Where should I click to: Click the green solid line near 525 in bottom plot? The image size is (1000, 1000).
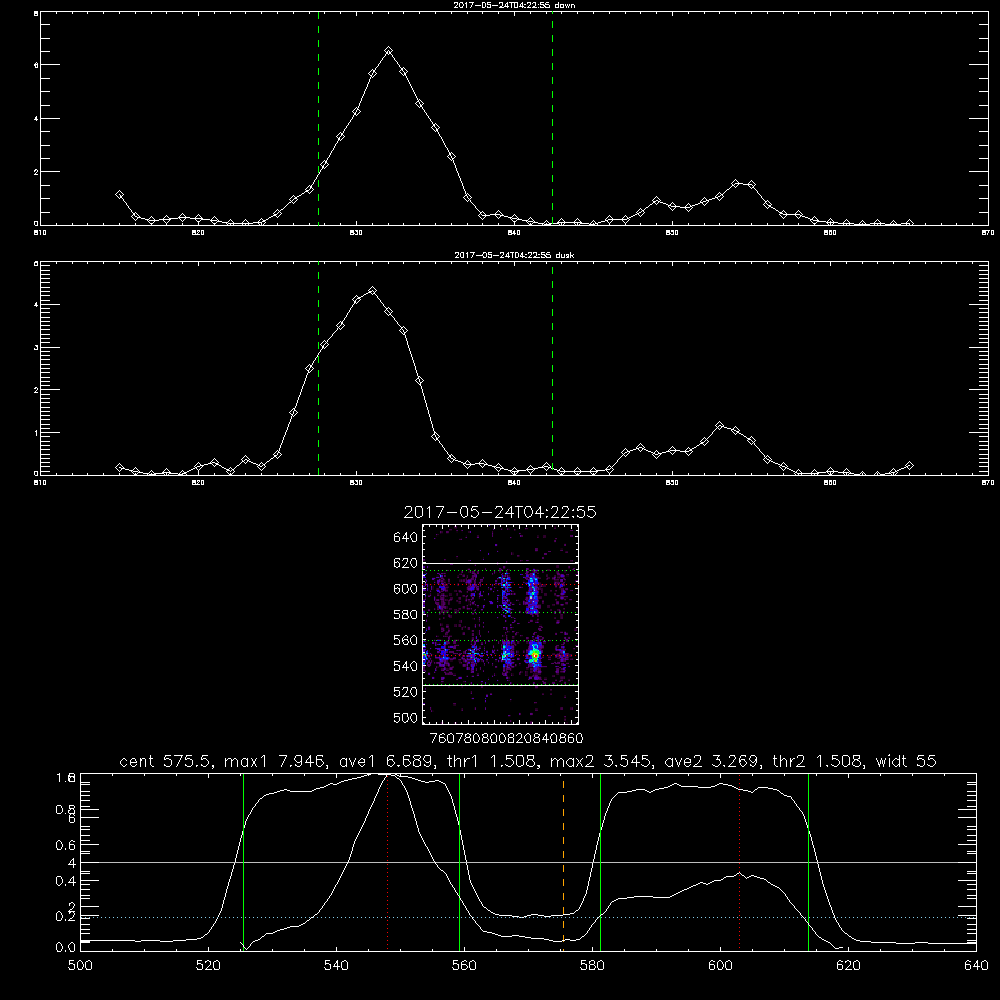[x=243, y=861]
